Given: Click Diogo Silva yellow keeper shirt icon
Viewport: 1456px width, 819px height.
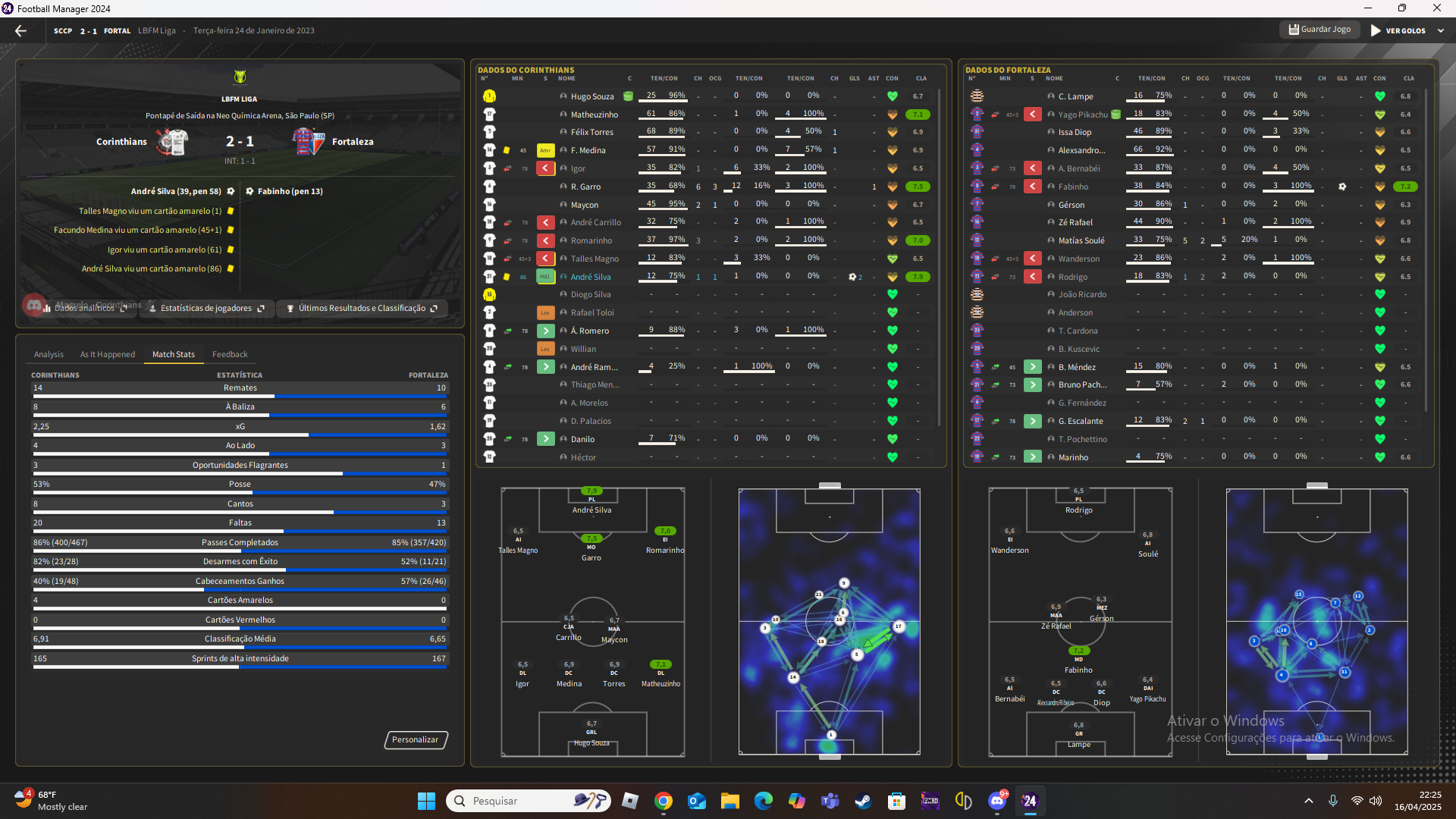Looking at the screenshot, I should pos(490,294).
